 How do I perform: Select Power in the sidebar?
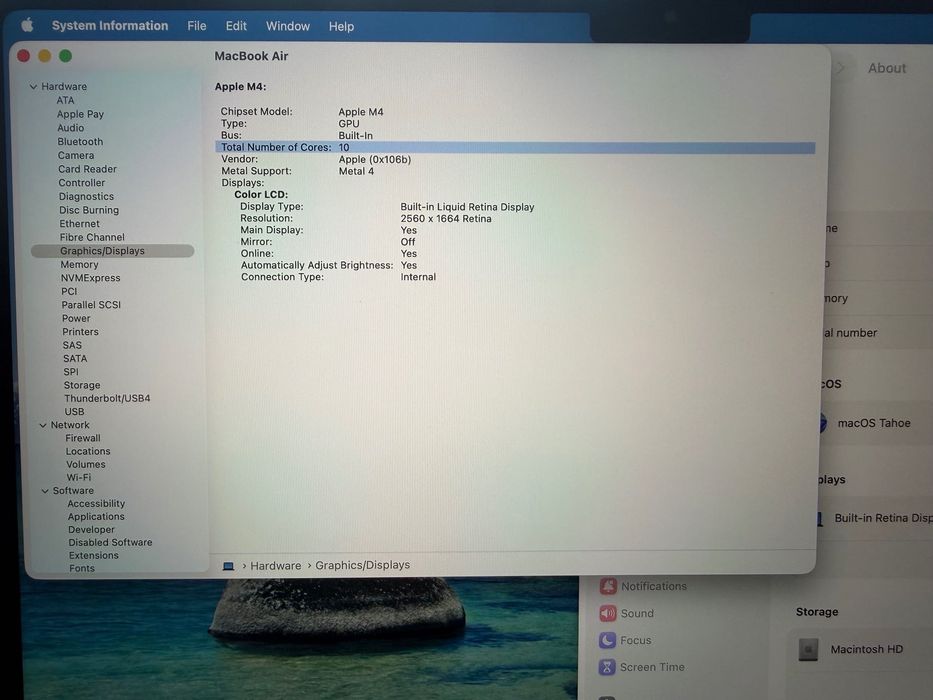[76, 318]
